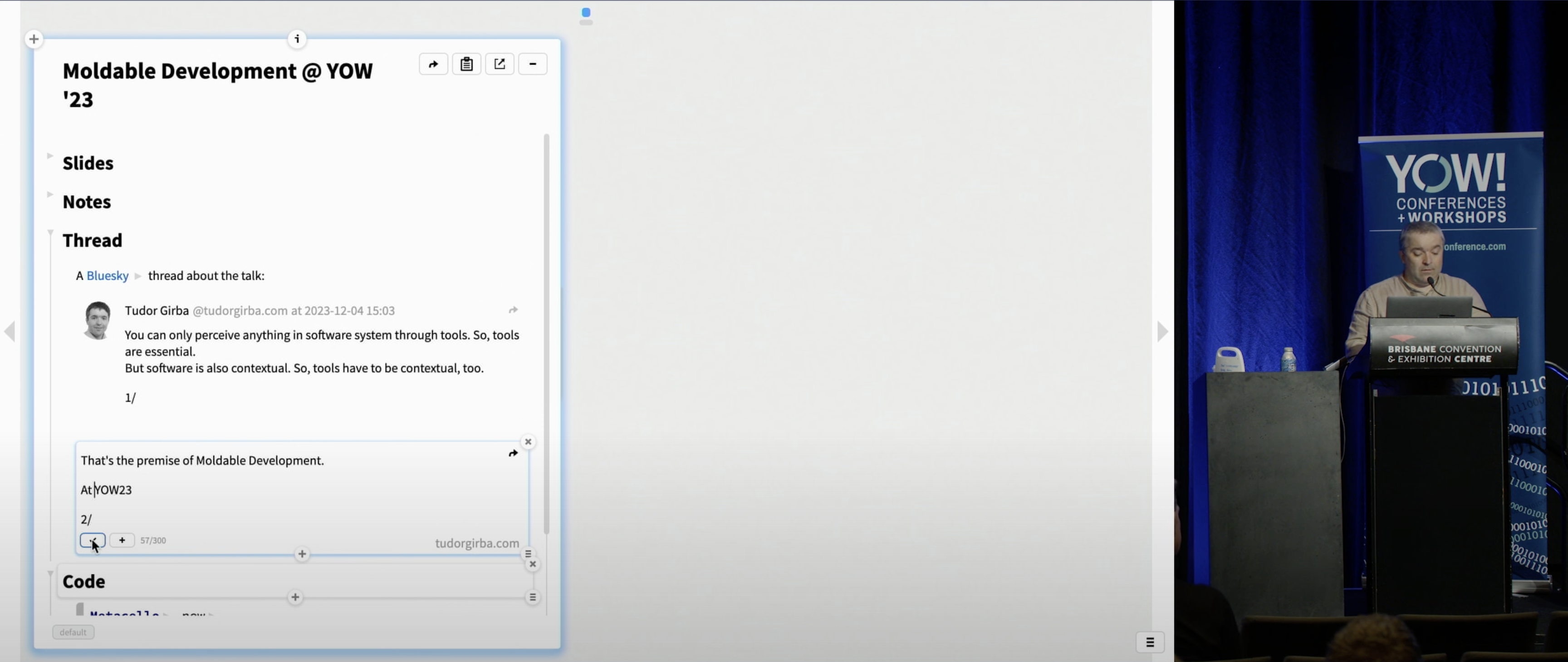The image size is (1568, 662).
Task: Click the plus button at page's top-left corner
Action: point(34,39)
